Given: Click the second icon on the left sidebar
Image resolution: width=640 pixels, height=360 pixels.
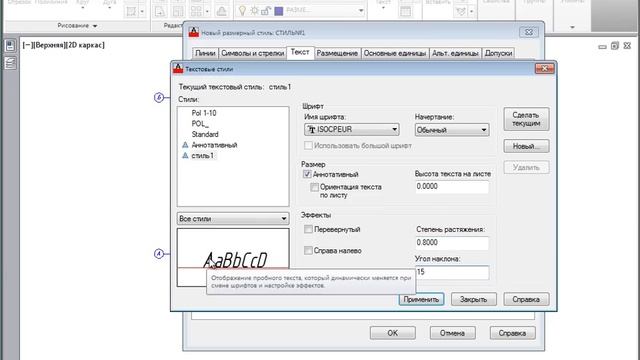Looking at the screenshot, I should click(x=10, y=63).
